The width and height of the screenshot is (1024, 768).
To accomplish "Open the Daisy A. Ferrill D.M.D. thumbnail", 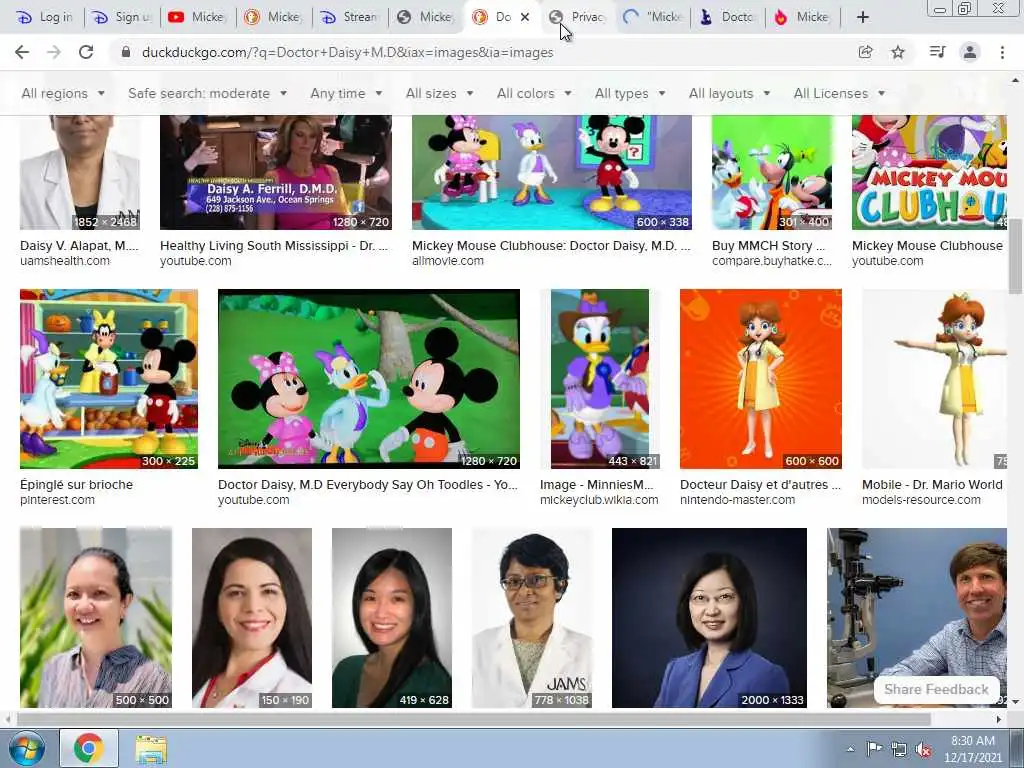I will point(276,172).
